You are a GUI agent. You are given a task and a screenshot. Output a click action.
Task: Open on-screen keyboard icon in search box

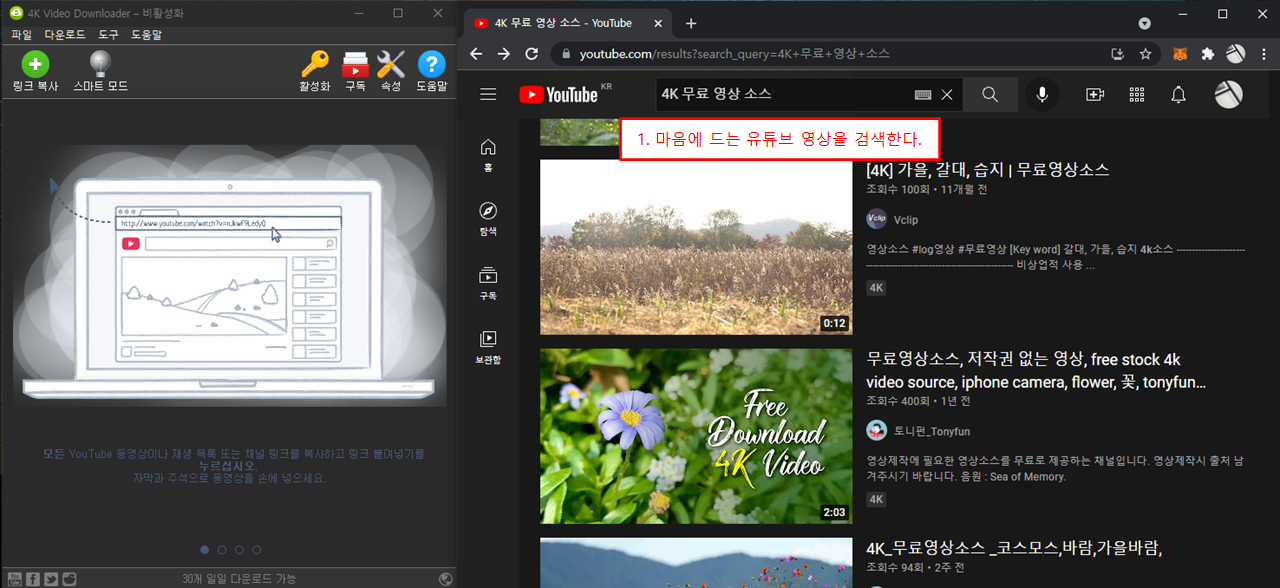click(x=923, y=95)
